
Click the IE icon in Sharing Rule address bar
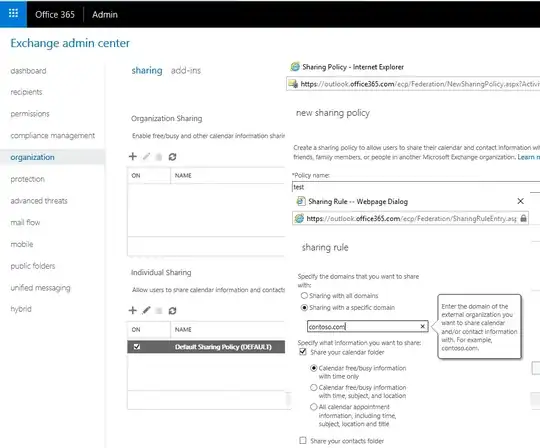(299, 218)
